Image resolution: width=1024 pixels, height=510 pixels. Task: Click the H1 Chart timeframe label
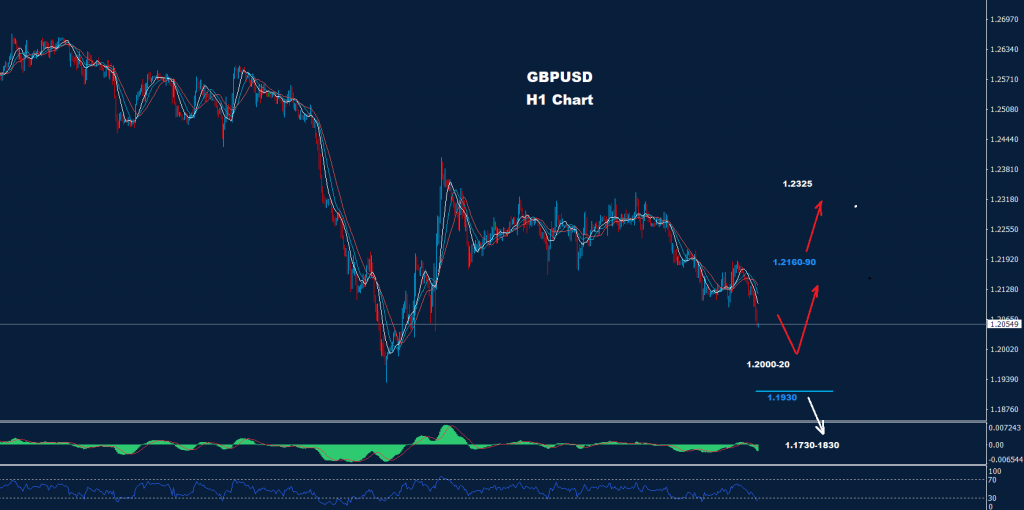coord(560,101)
